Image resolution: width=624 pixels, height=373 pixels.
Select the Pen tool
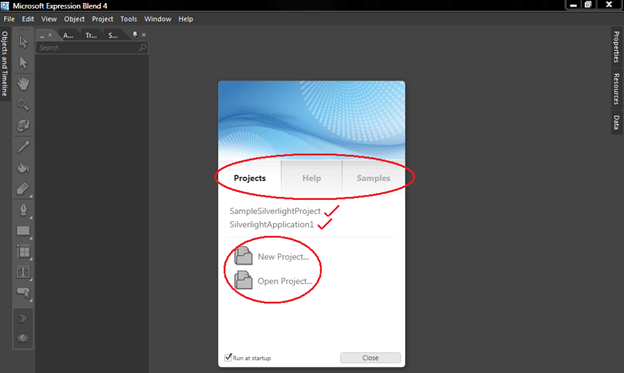[23, 210]
